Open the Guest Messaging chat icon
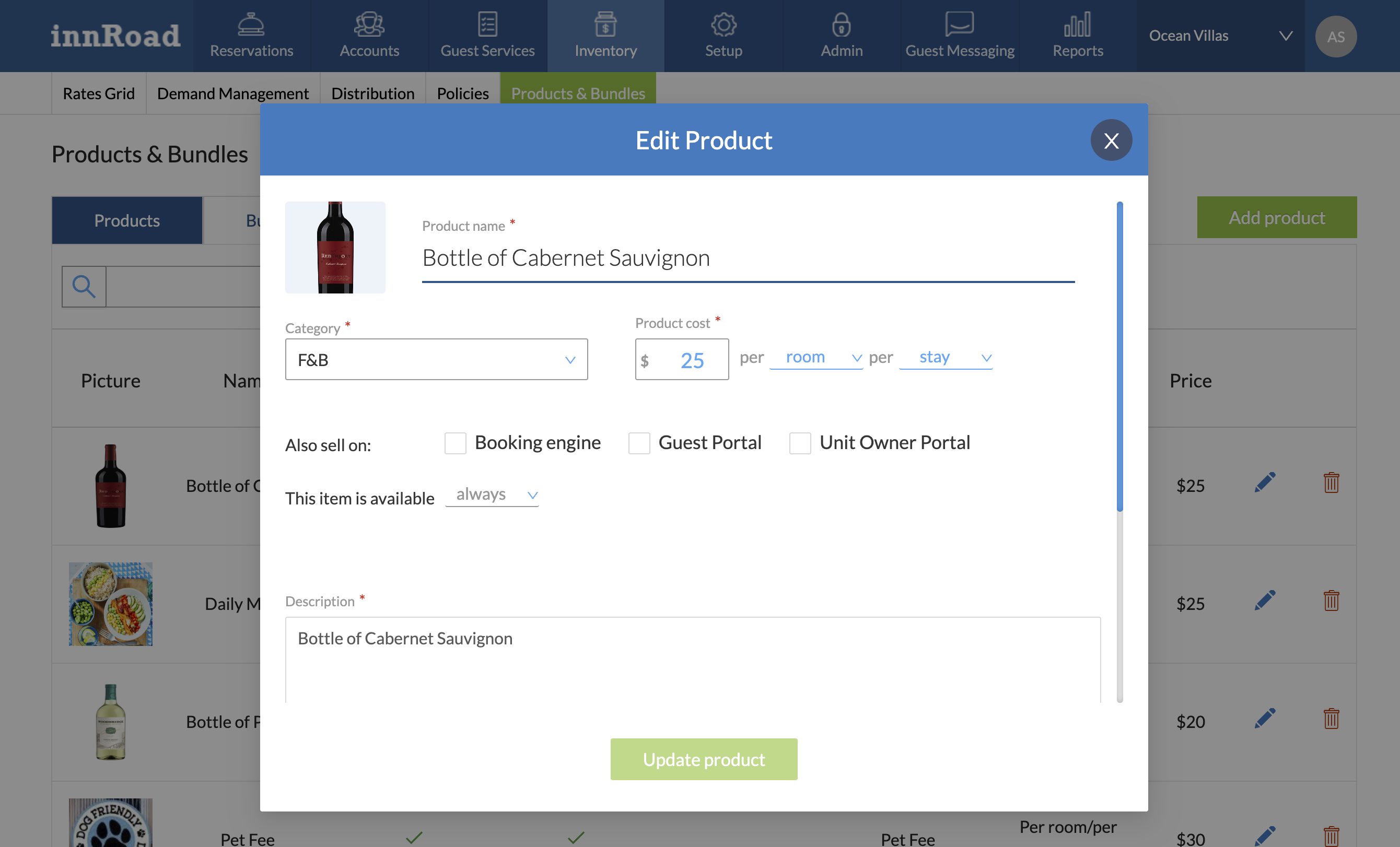1400x847 pixels. click(959, 25)
